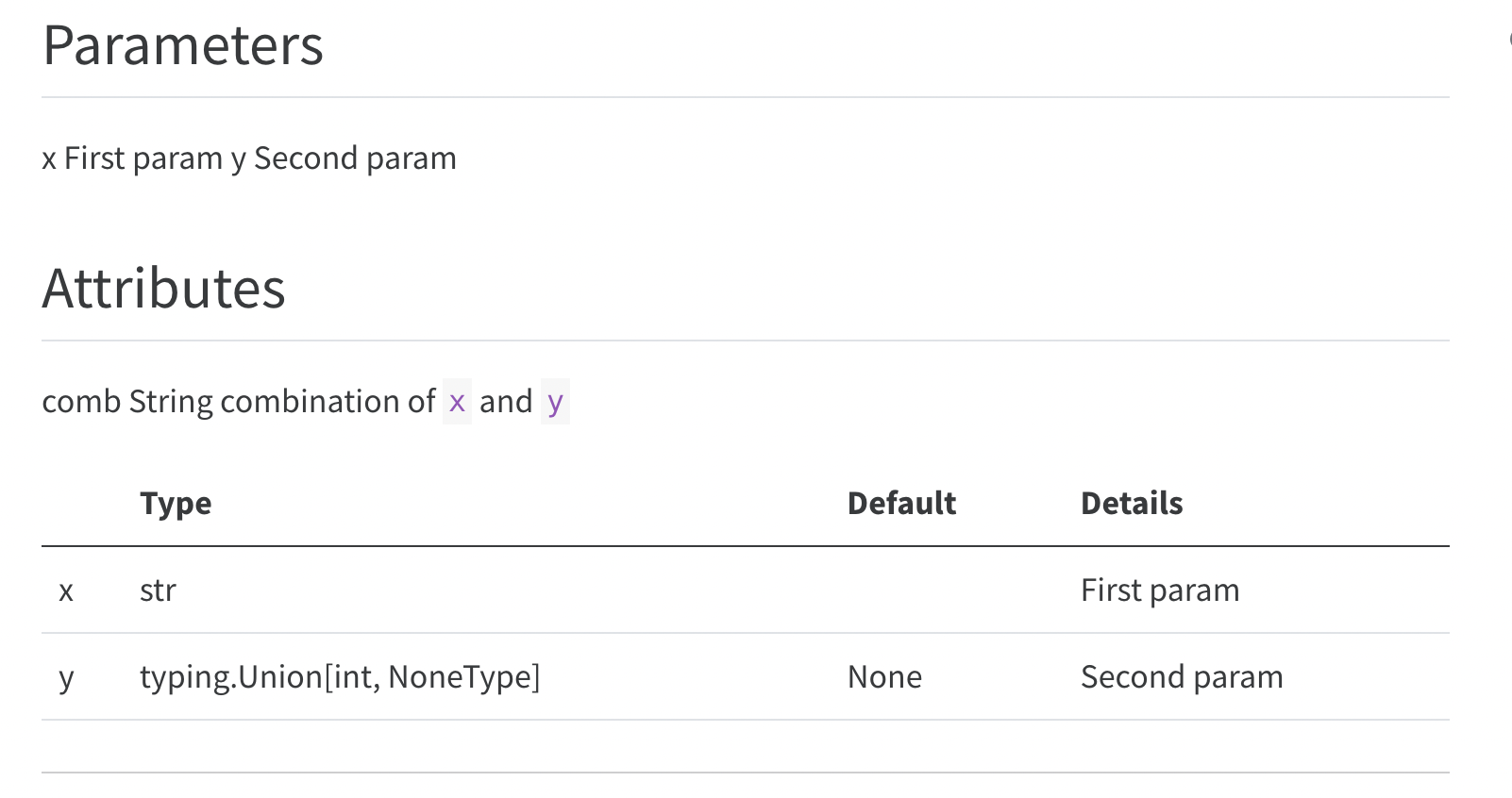Select the x parameter name in table
The image size is (1512, 798).
click(66, 590)
